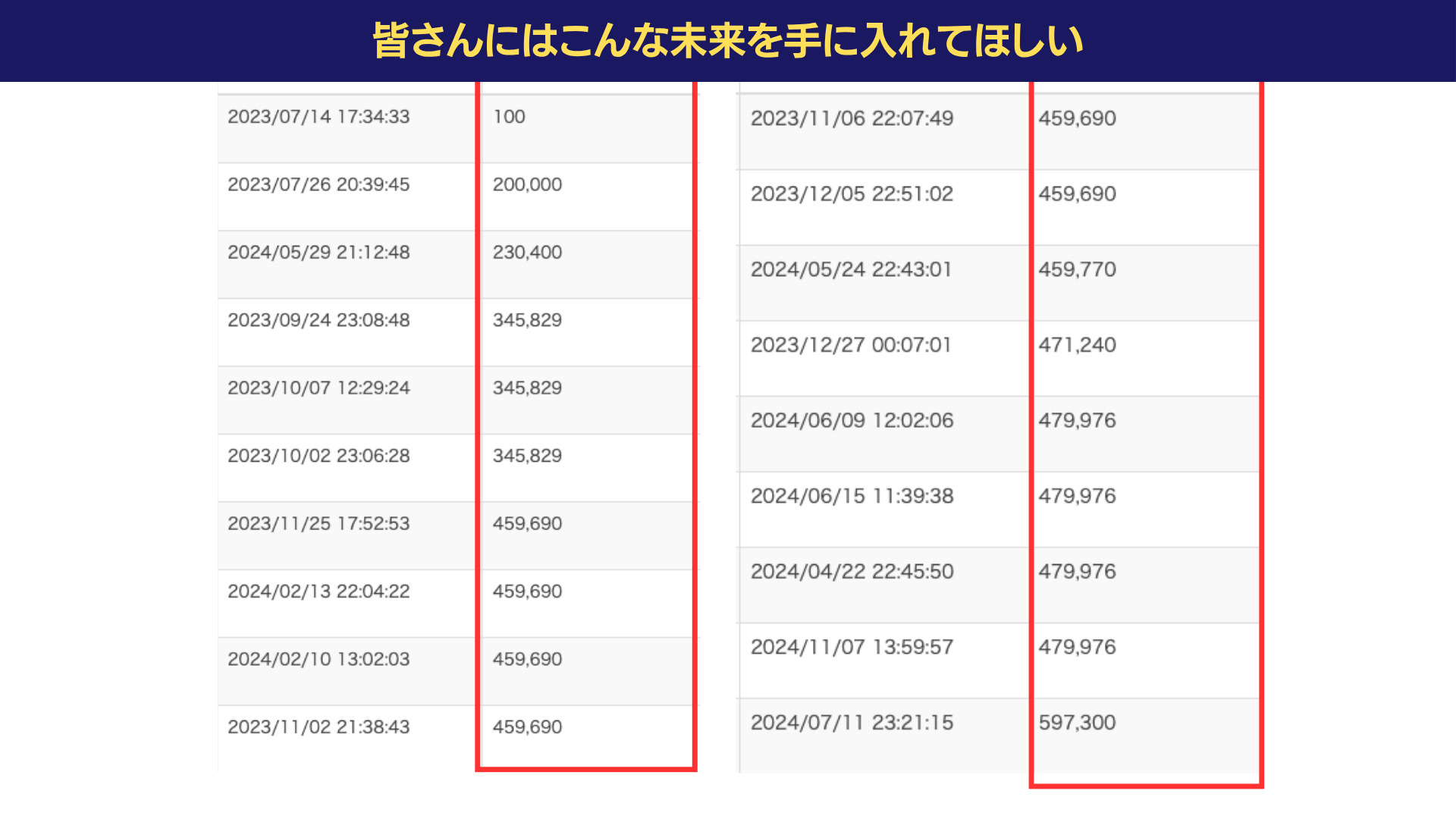Select date cell 2024/06/09 12:02:06

pos(852,421)
